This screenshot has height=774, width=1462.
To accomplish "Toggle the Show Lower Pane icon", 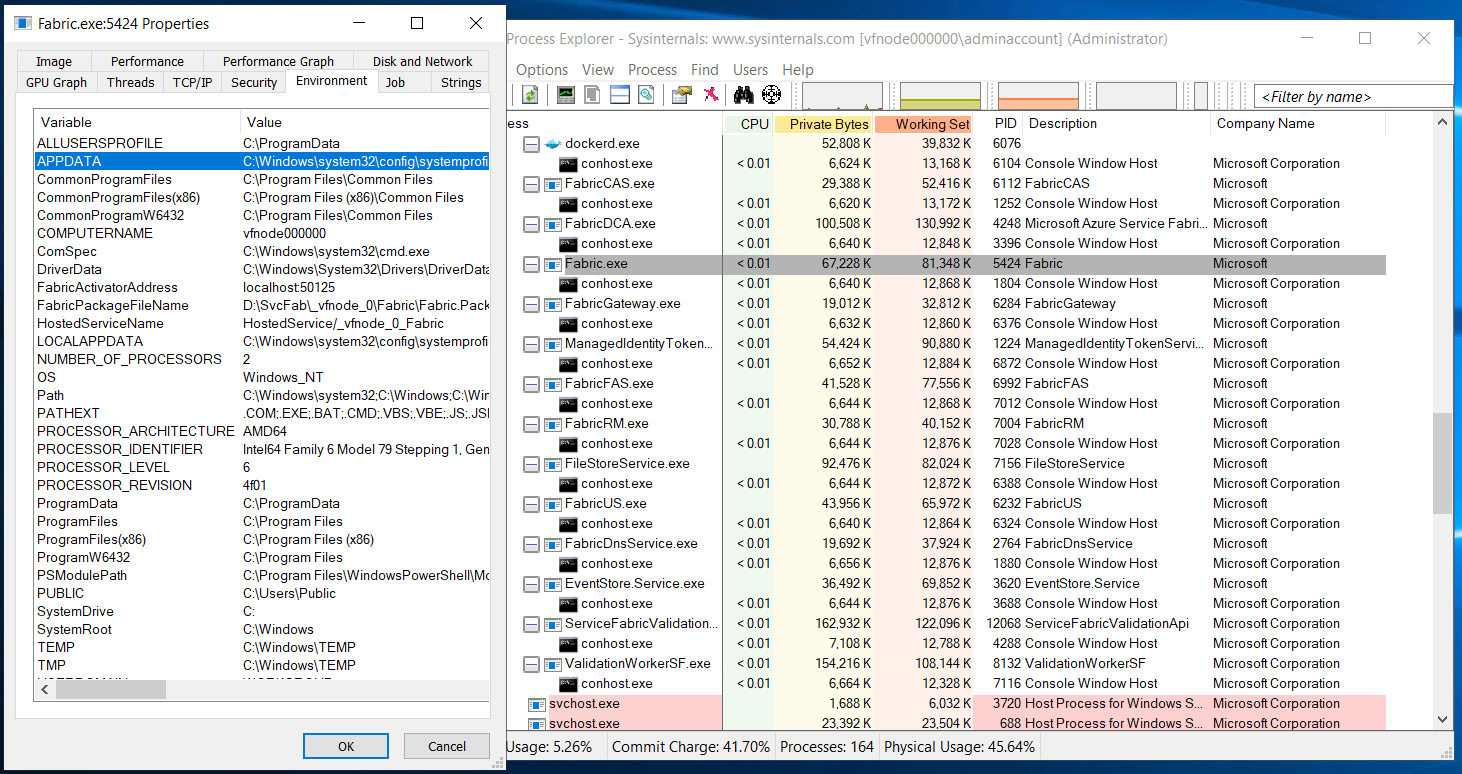I will tap(619, 95).
